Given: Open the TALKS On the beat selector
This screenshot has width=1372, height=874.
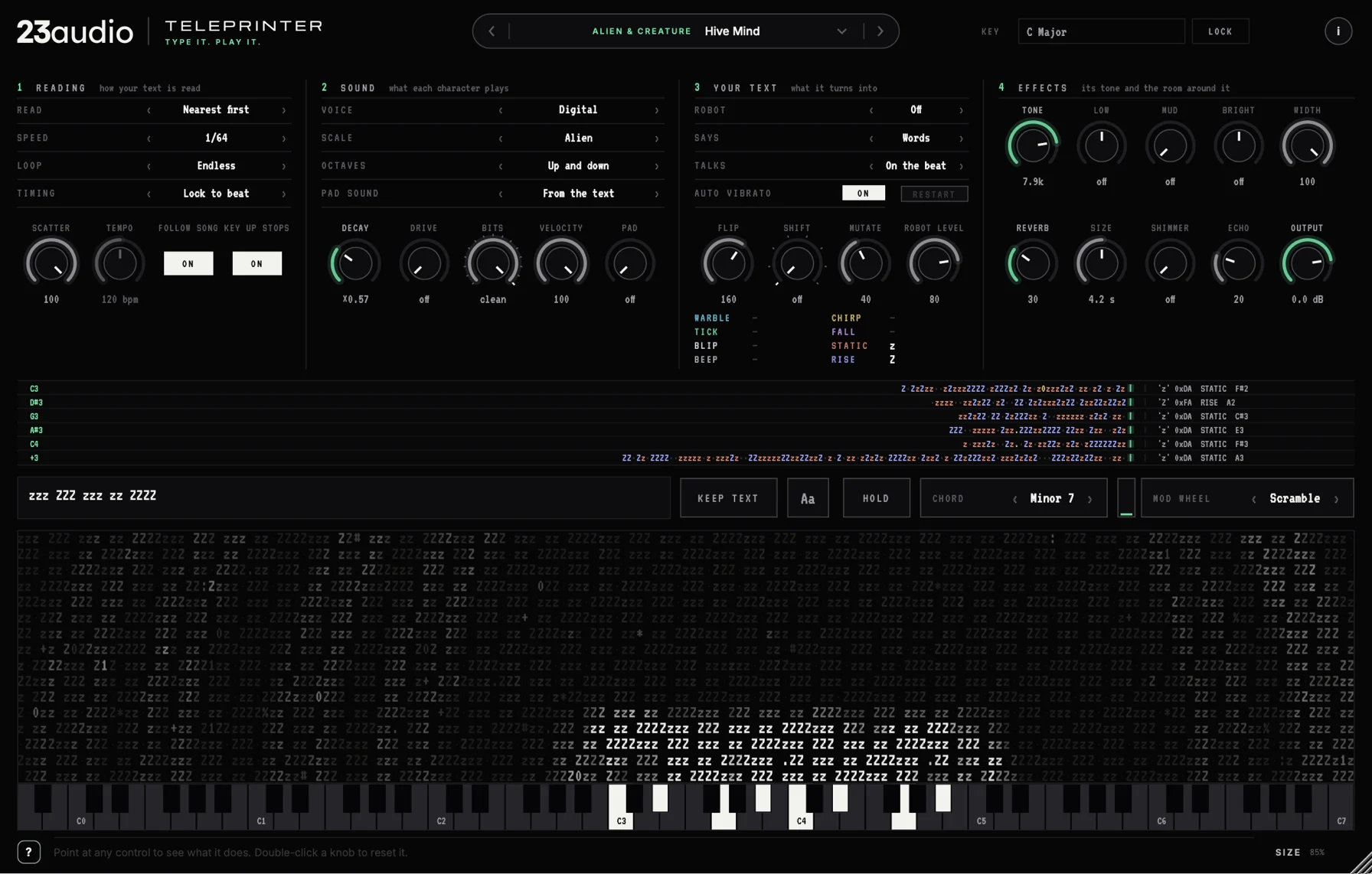Looking at the screenshot, I should tap(916, 166).
